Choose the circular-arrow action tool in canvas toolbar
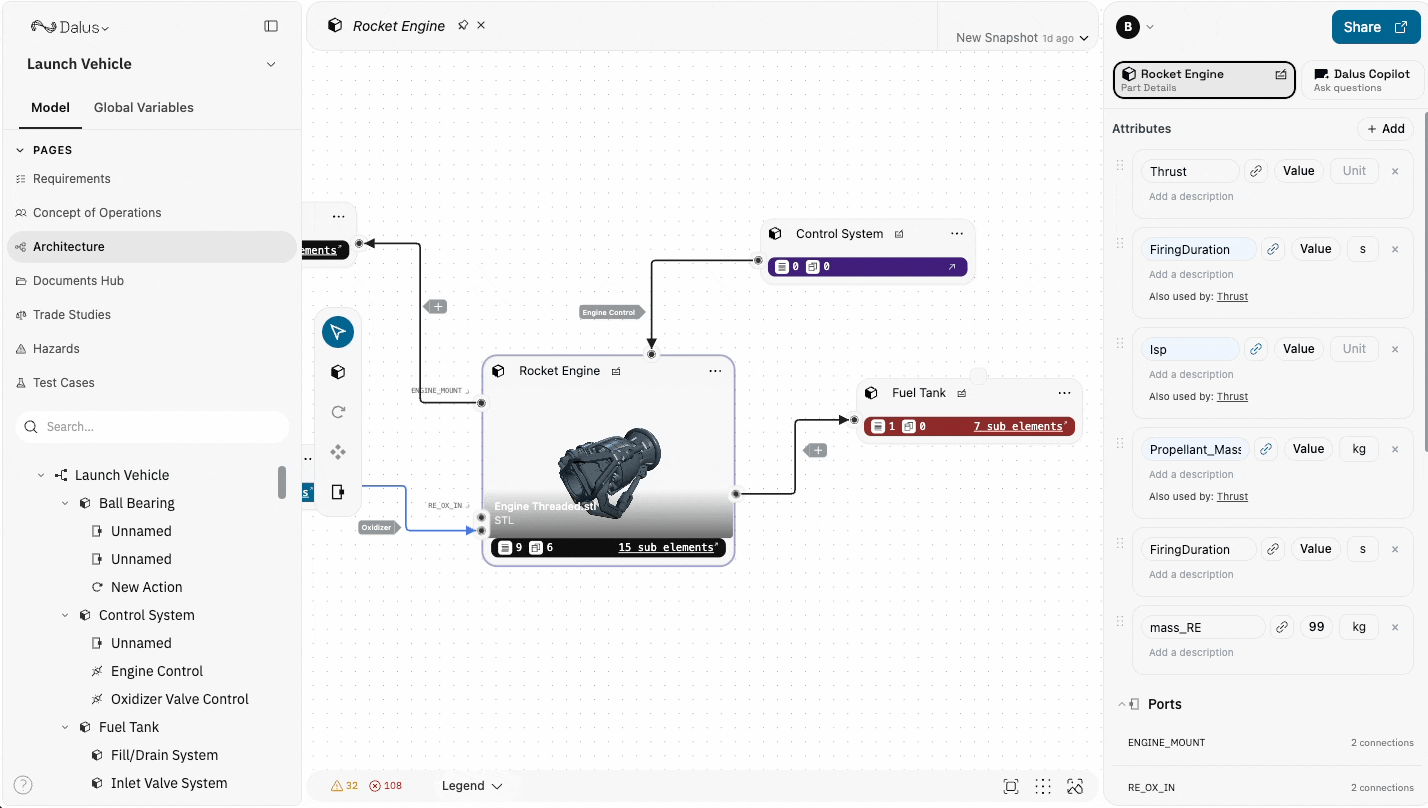 coord(338,412)
